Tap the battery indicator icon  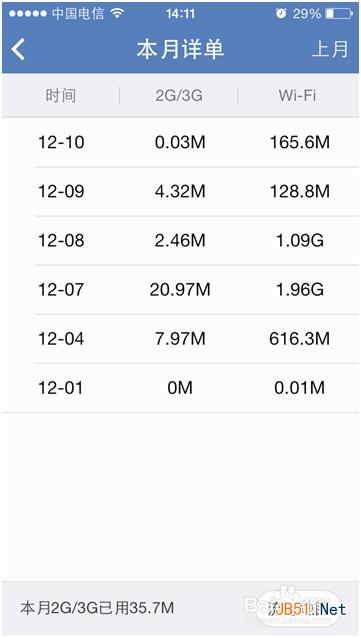tap(339, 14)
